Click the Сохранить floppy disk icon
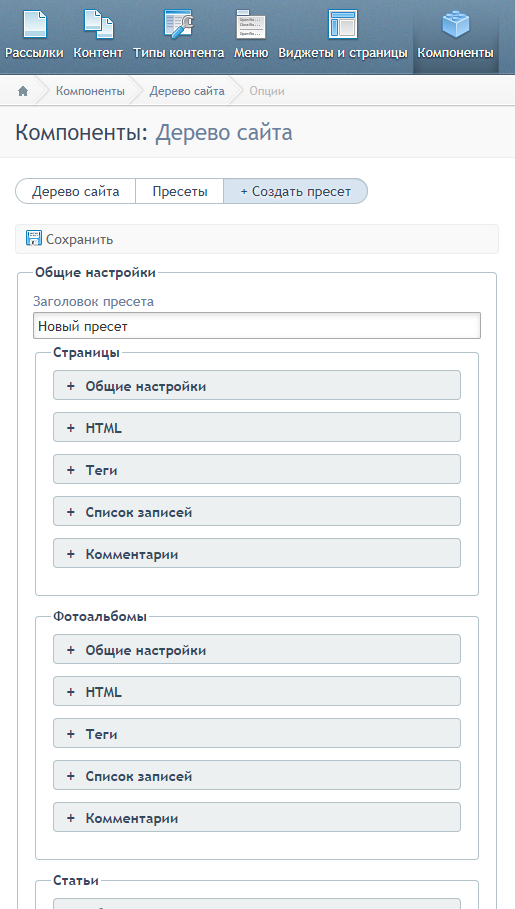This screenshot has width=515, height=909. (34, 239)
